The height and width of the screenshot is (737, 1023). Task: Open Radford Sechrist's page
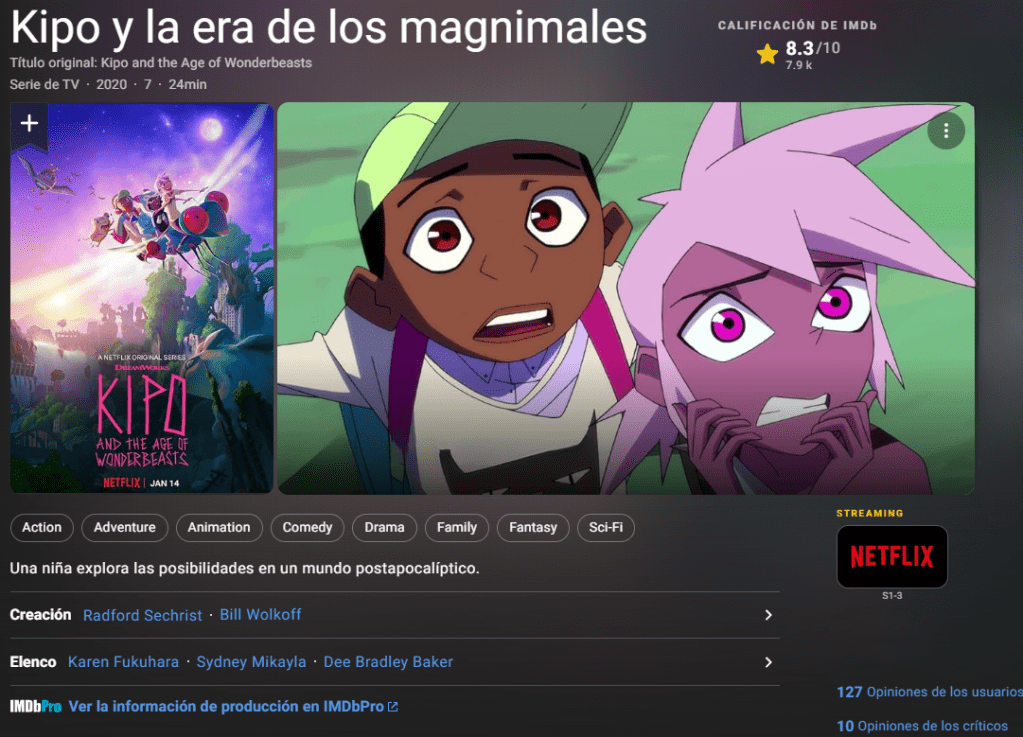pyautogui.click(x=142, y=615)
